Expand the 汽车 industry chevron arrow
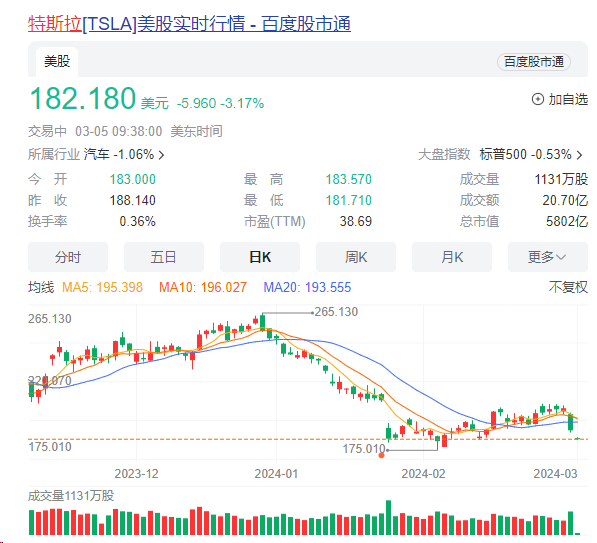Viewport: 597px width, 543px height. click(x=161, y=155)
